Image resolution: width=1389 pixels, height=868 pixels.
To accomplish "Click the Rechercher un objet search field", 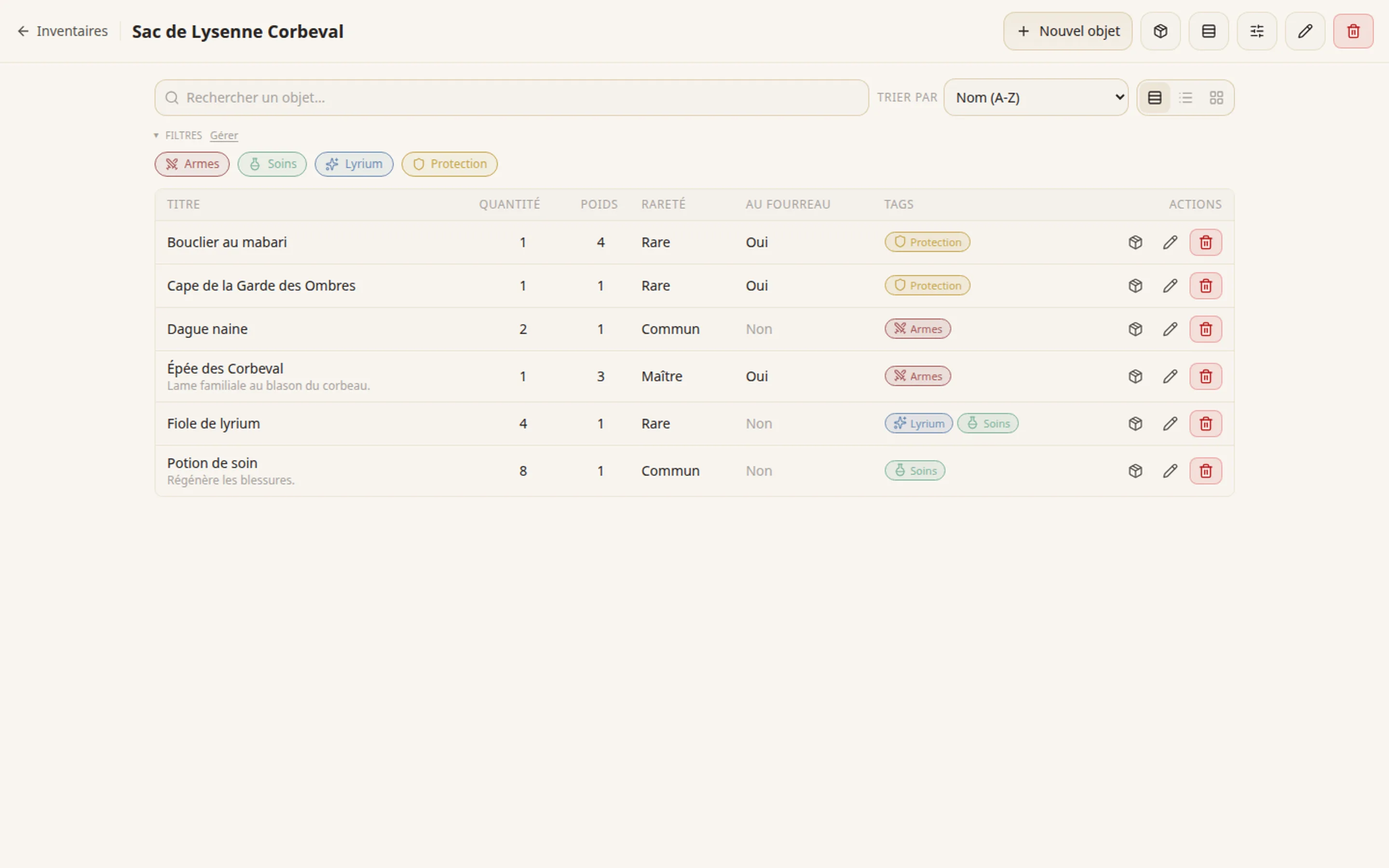I will [x=511, y=97].
